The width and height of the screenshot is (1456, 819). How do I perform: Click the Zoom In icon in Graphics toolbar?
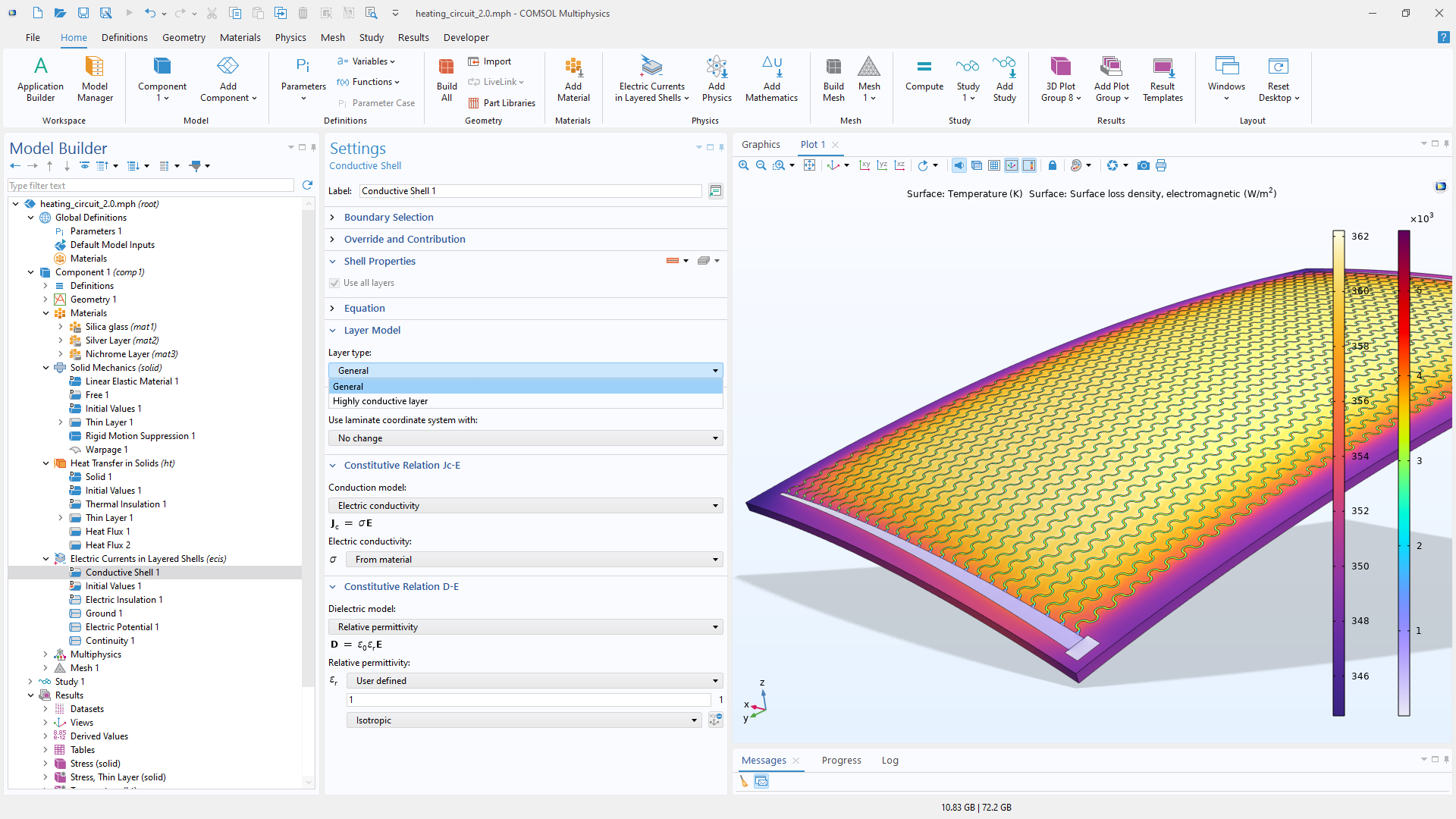pyautogui.click(x=743, y=165)
